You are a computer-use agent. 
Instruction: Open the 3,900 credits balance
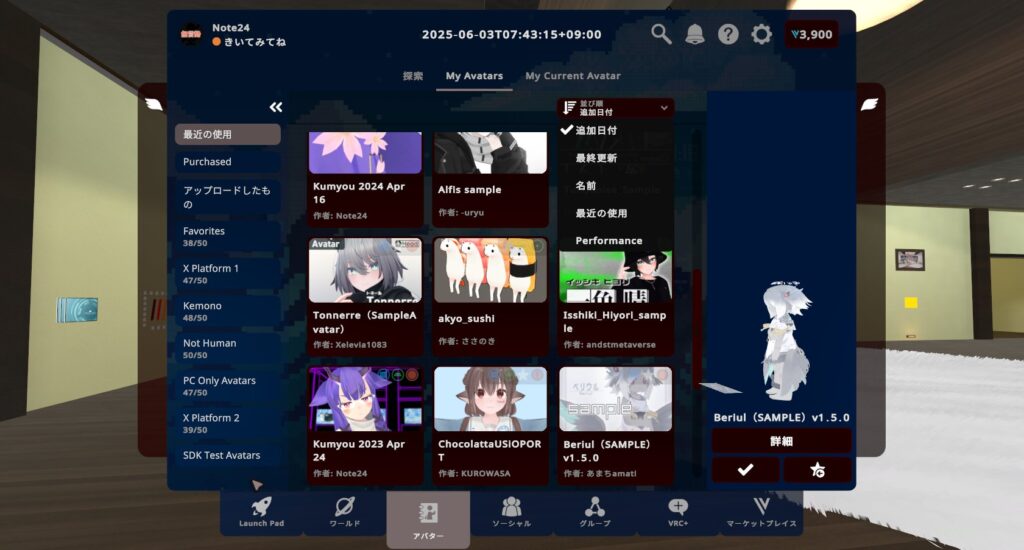[x=811, y=35]
